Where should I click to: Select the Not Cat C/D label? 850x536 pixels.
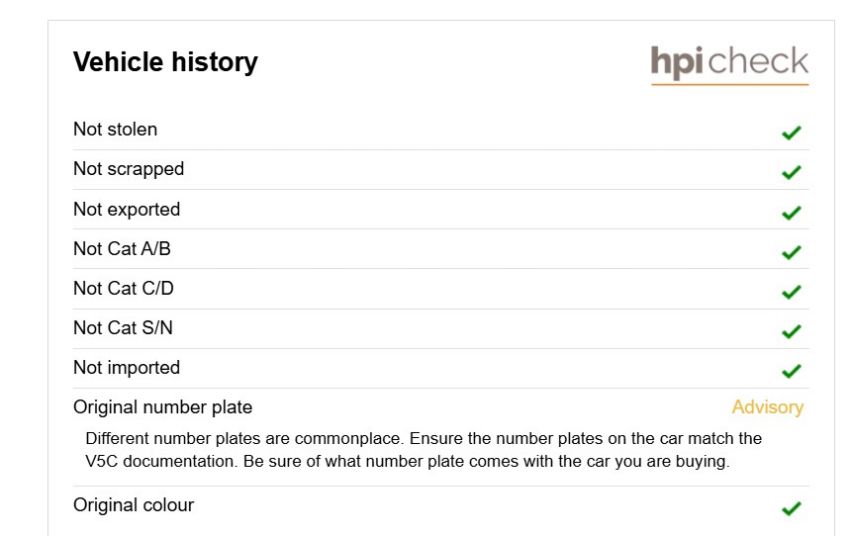click(124, 288)
